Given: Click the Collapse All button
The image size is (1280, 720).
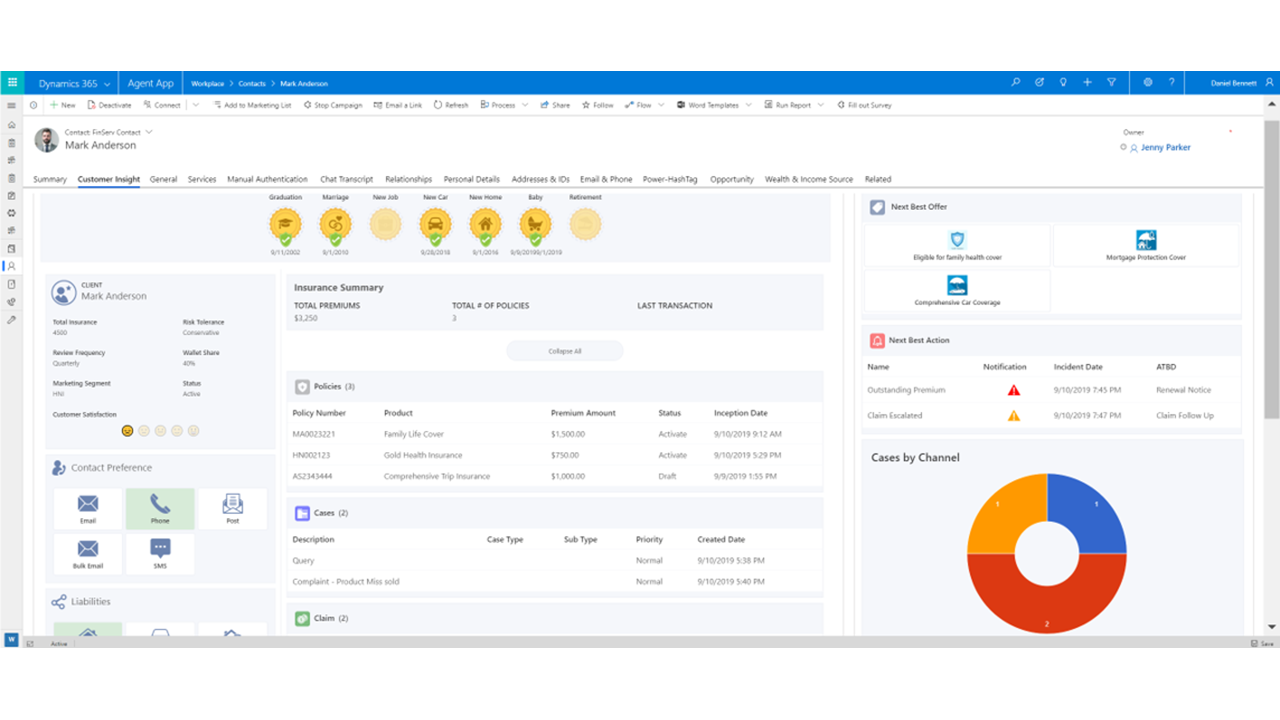Looking at the screenshot, I should [565, 351].
